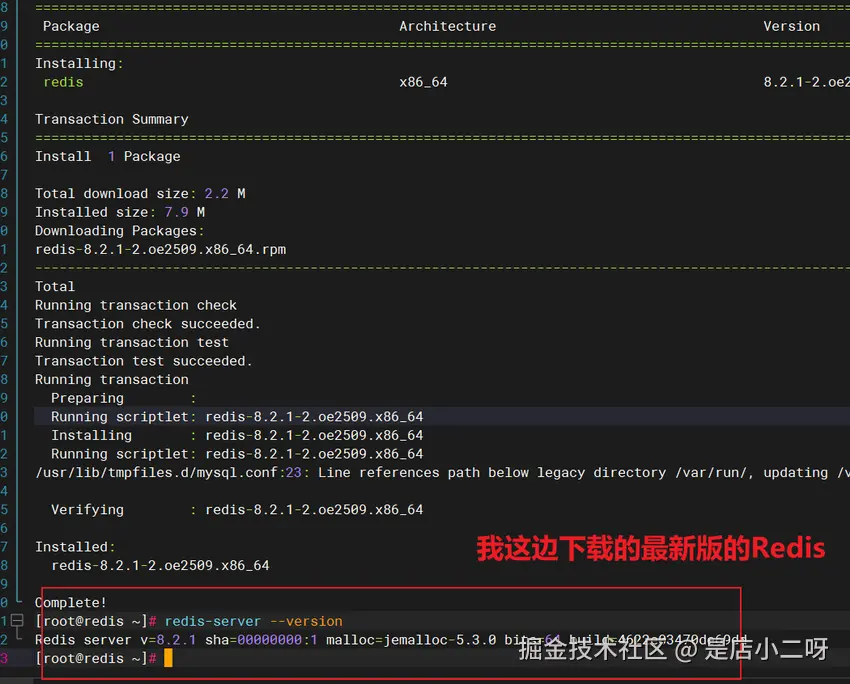The width and height of the screenshot is (850, 684).
Task: Select 'redis-8.2.1-2.oe2509.x86_64.rpm' filename line
Action: point(160,249)
